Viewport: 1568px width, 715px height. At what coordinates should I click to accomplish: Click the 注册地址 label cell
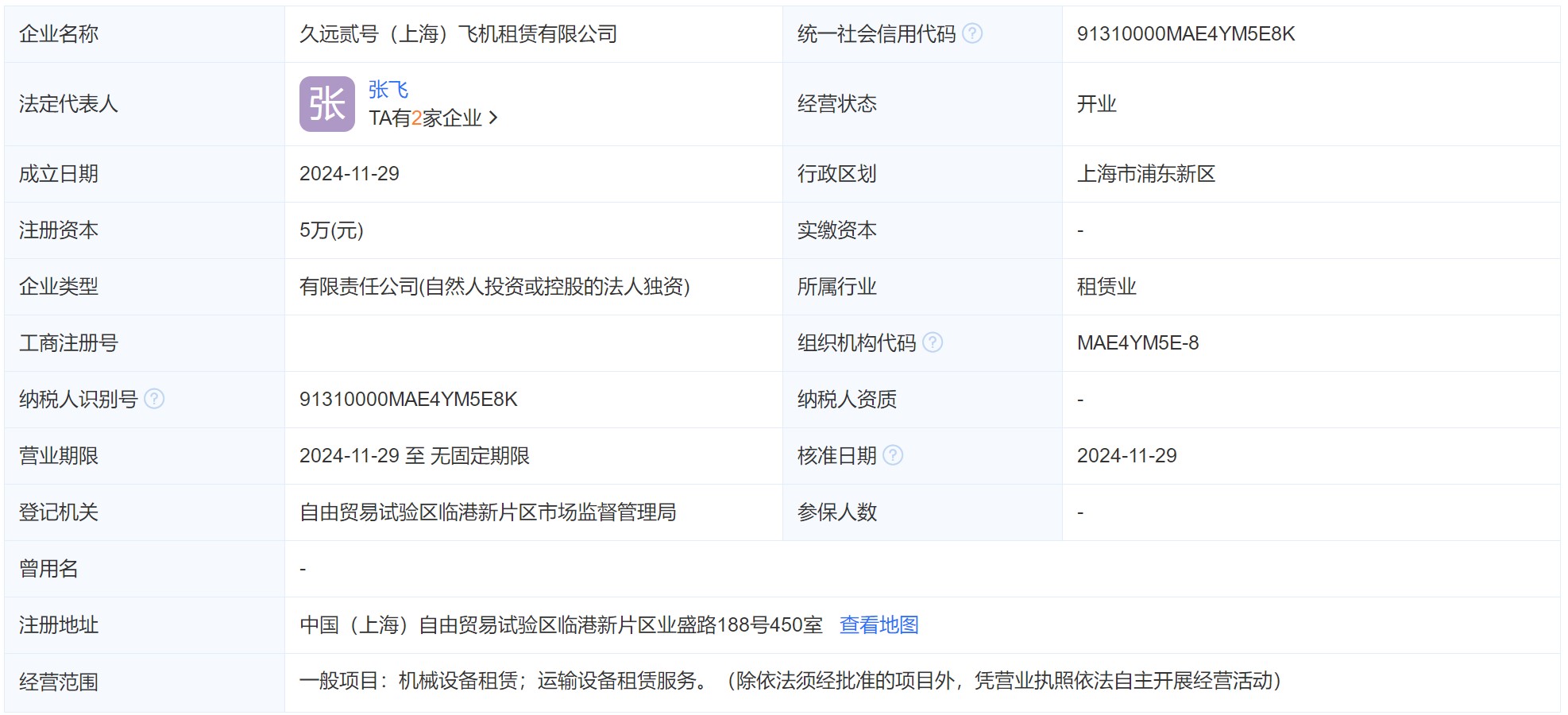click(x=145, y=625)
